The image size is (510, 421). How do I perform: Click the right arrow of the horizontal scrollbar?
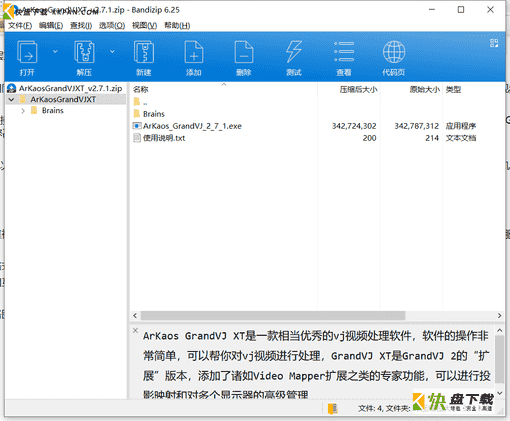click(x=499, y=315)
